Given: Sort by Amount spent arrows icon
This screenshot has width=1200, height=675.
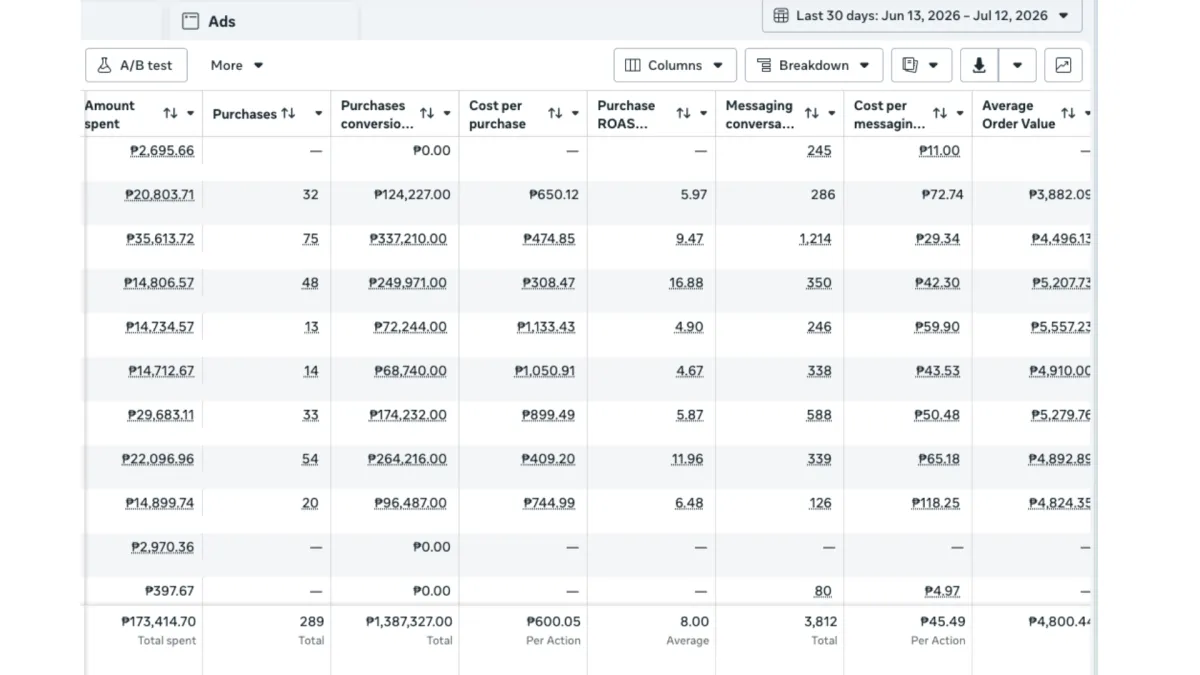Looking at the screenshot, I should [170, 114].
